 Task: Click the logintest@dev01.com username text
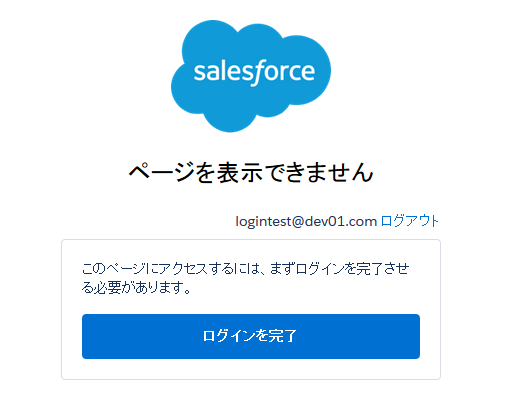click(x=306, y=221)
